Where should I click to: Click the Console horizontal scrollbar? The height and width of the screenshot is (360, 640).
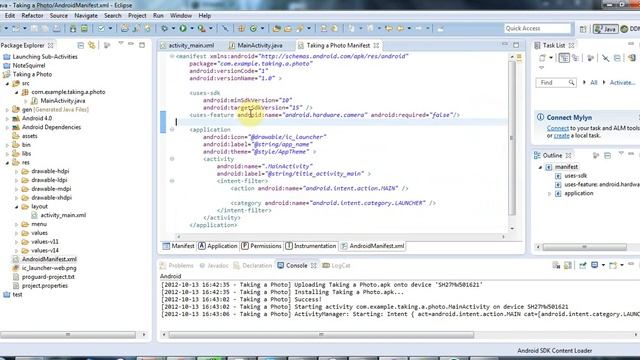pos(321,335)
